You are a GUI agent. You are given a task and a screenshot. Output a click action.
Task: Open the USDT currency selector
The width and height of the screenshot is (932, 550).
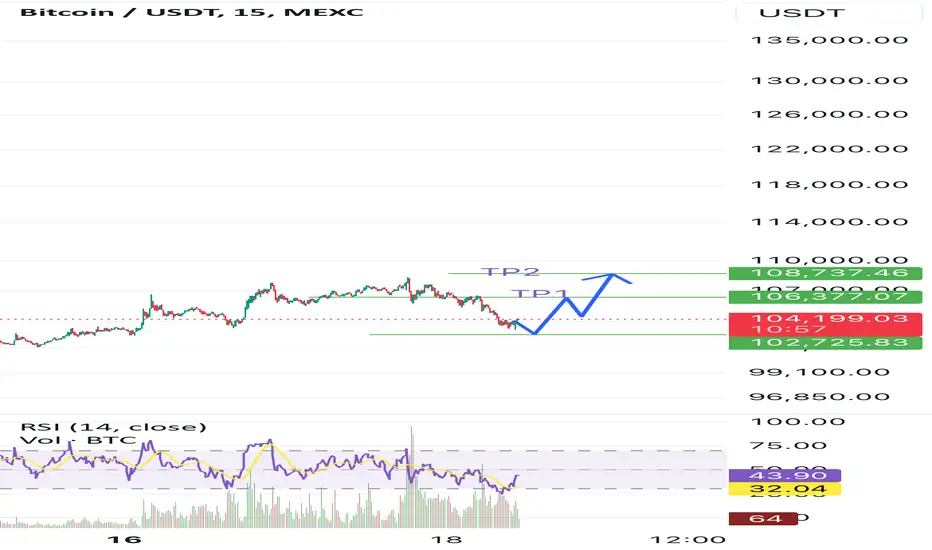tap(829, 12)
